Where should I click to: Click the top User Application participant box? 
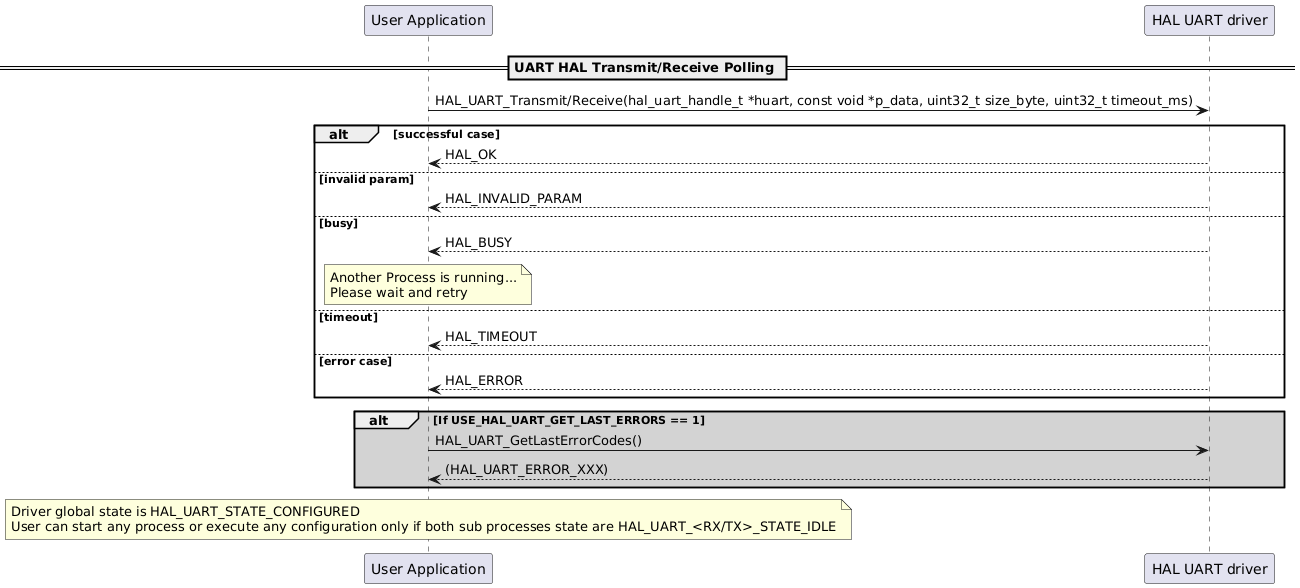pyautogui.click(x=428, y=20)
